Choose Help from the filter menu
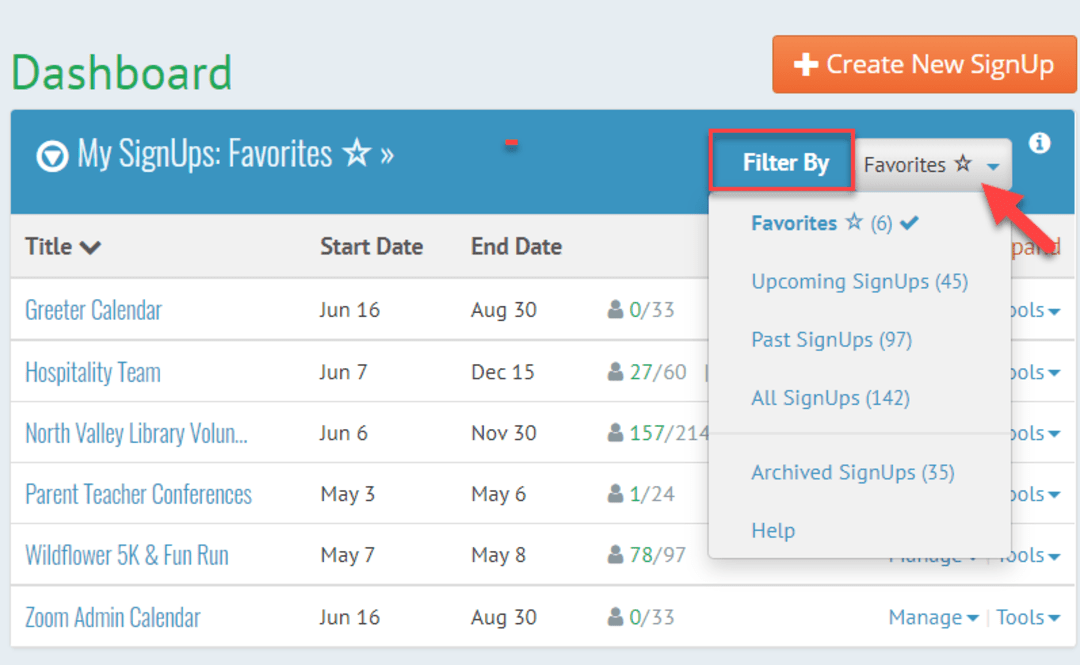This screenshot has width=1080, height=665. pos(773,530)
